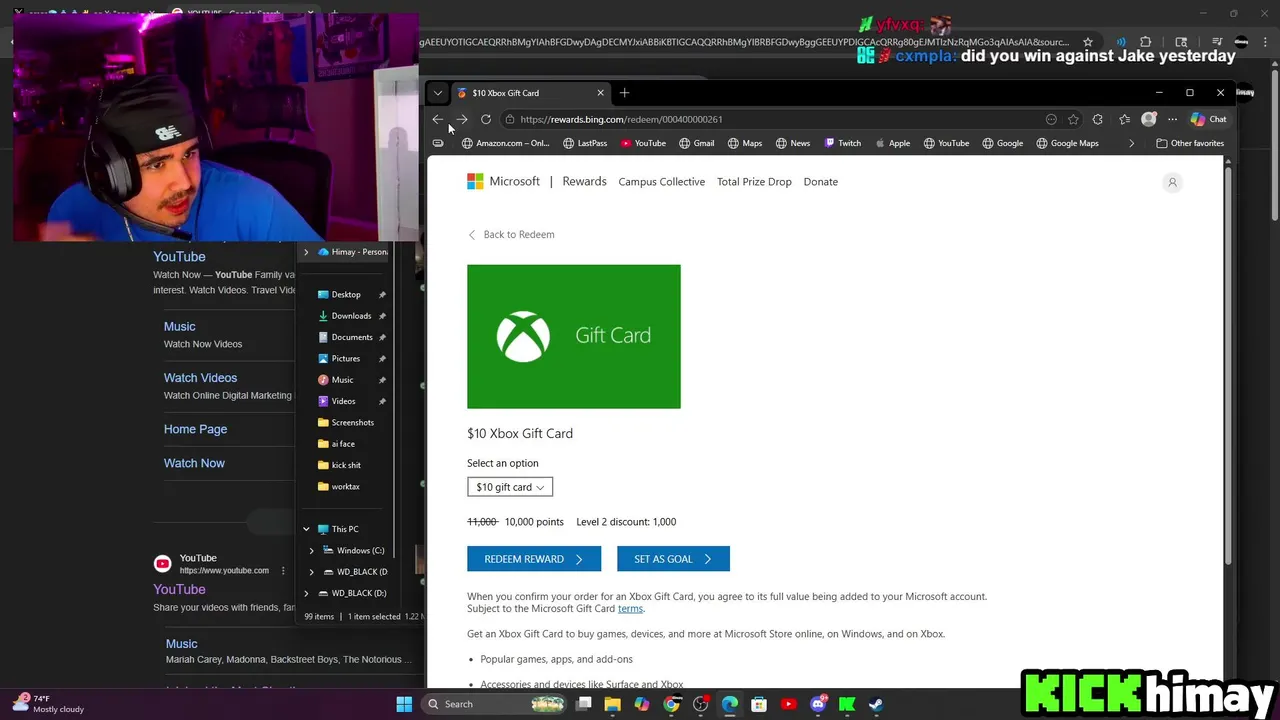Open Edge profile avatar

click(x=1149, y=119)
